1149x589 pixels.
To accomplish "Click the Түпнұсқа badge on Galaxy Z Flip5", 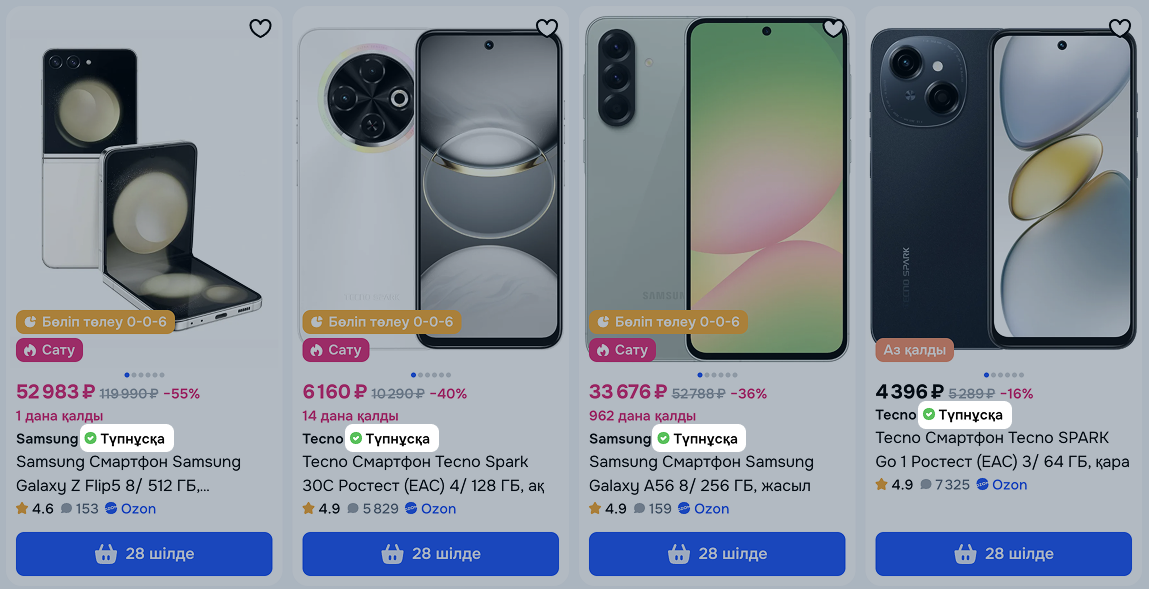I will tap(127, 439).
